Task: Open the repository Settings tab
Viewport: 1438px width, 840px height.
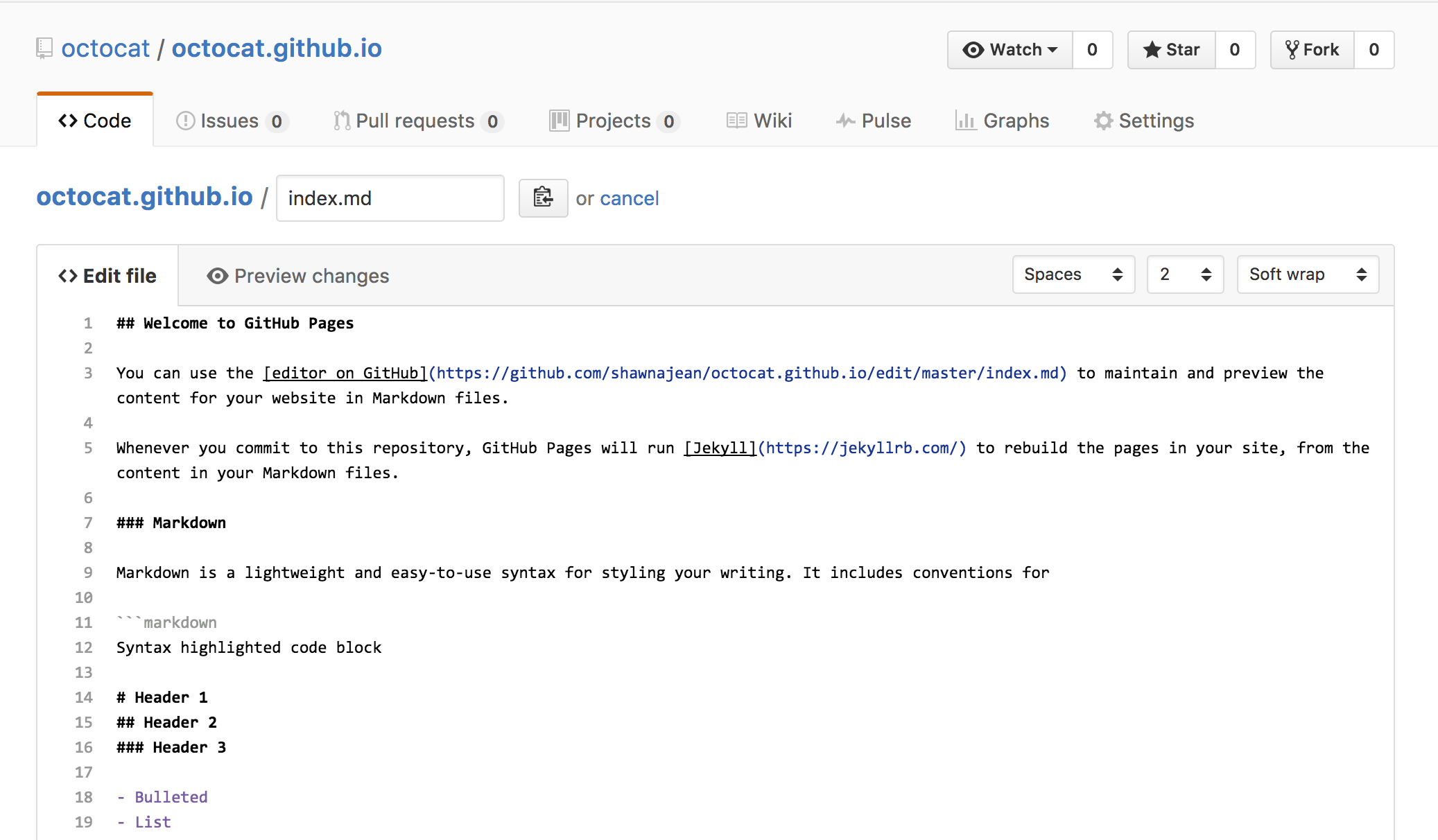Action: pyautogui.click(x=1144, y=121)
